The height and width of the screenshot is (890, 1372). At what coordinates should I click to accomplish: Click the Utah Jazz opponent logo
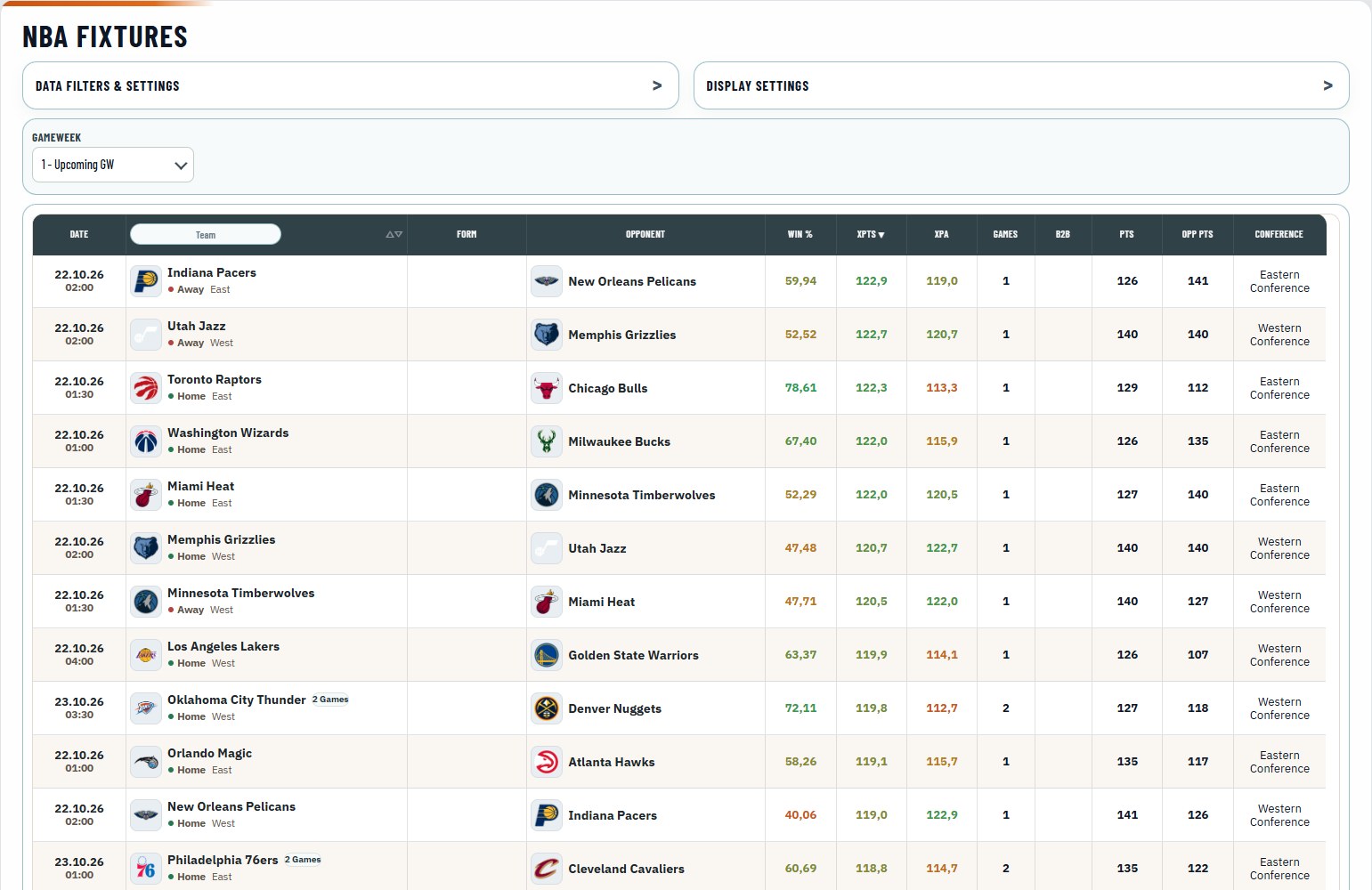[547, 548]
